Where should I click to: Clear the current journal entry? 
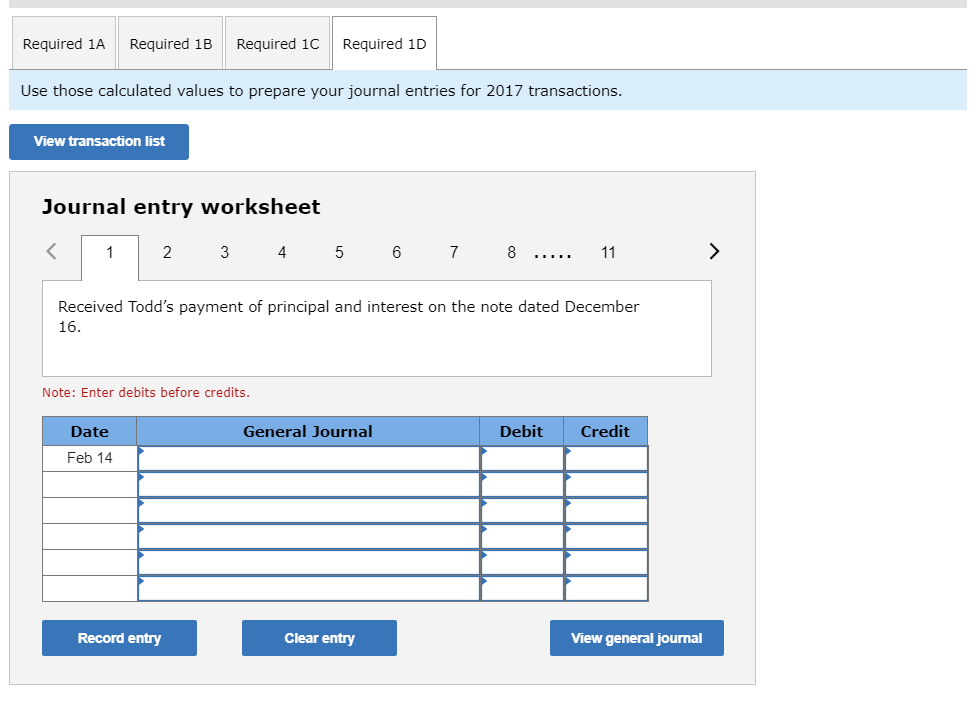point(318,637)
